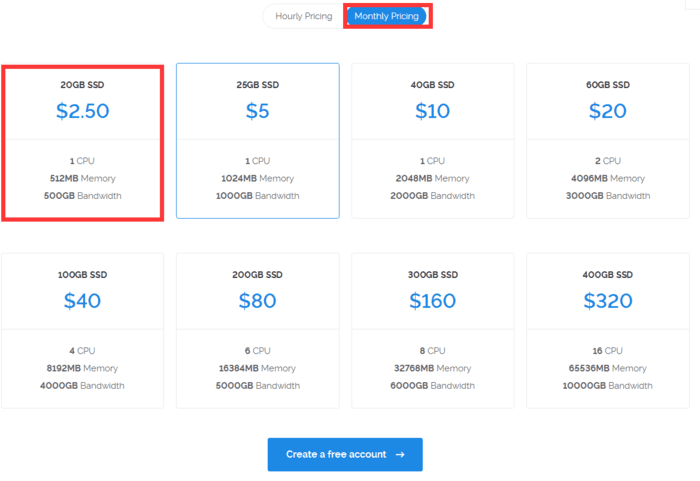Click the 400GB SSD heading

coord(608,275)
